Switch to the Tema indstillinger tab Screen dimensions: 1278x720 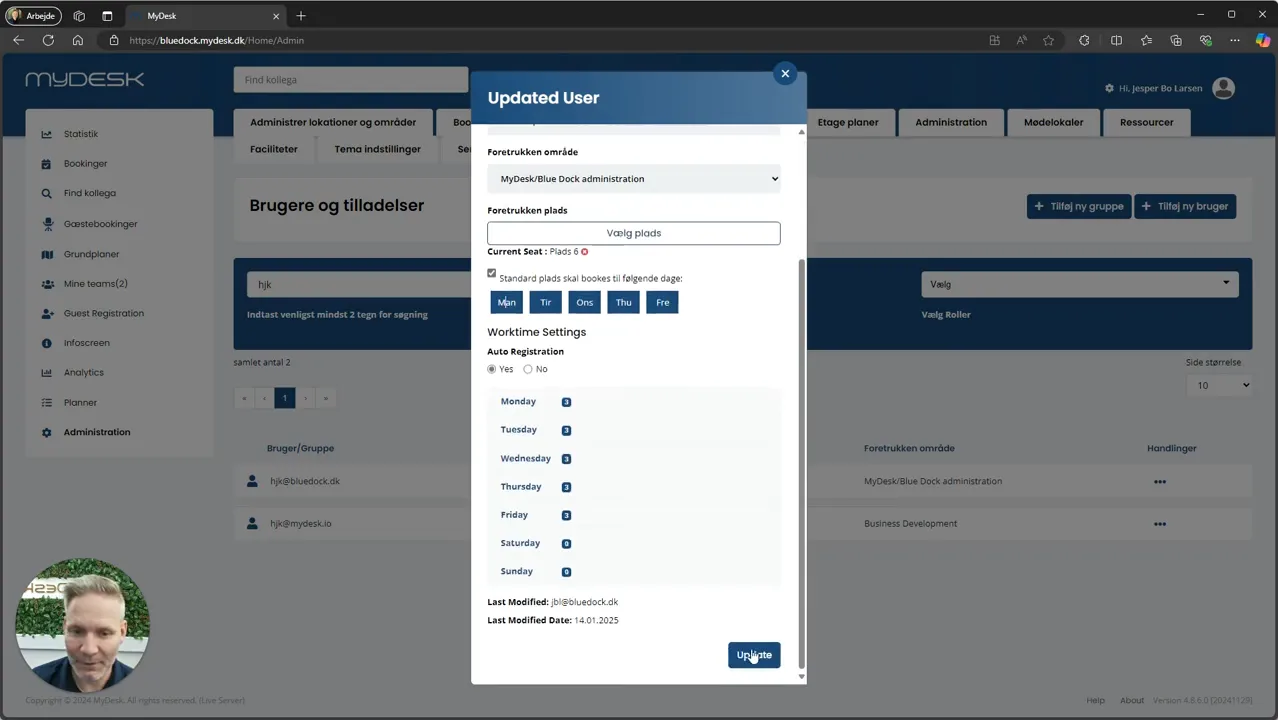[x=378, y=149]
